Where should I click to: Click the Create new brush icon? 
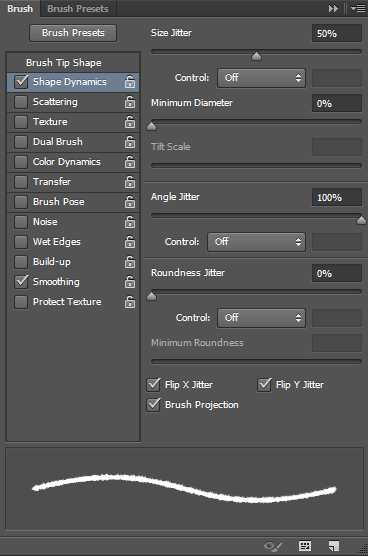pyautogui.click(x=334, y=546)
